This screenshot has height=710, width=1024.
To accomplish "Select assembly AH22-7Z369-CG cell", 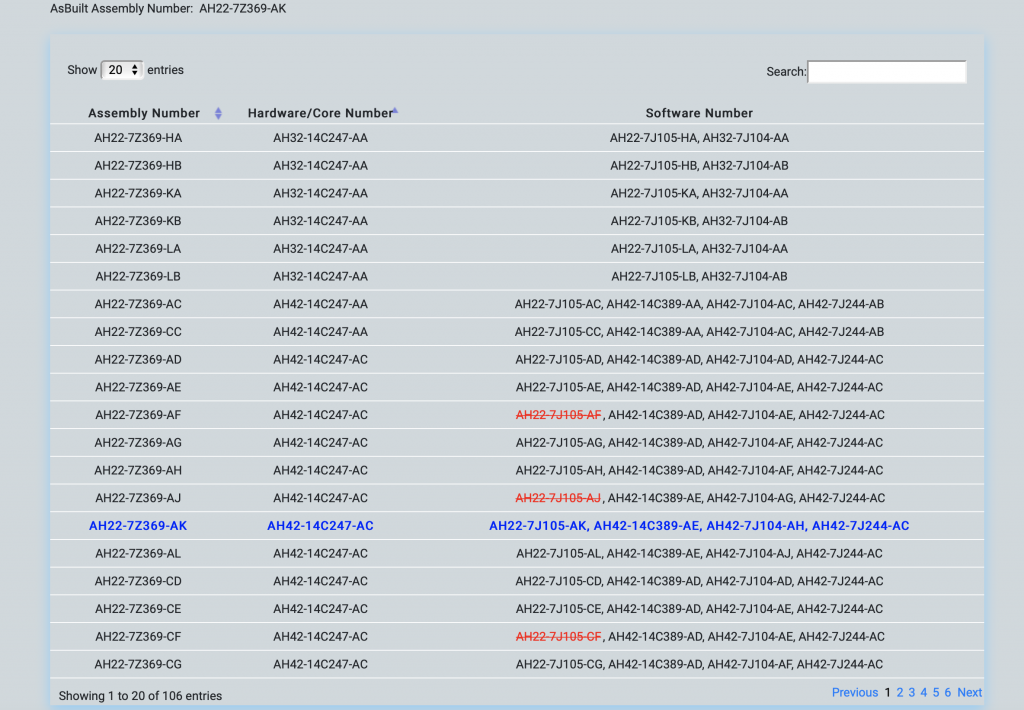I will pyautogui.click(x=138, y=664).
